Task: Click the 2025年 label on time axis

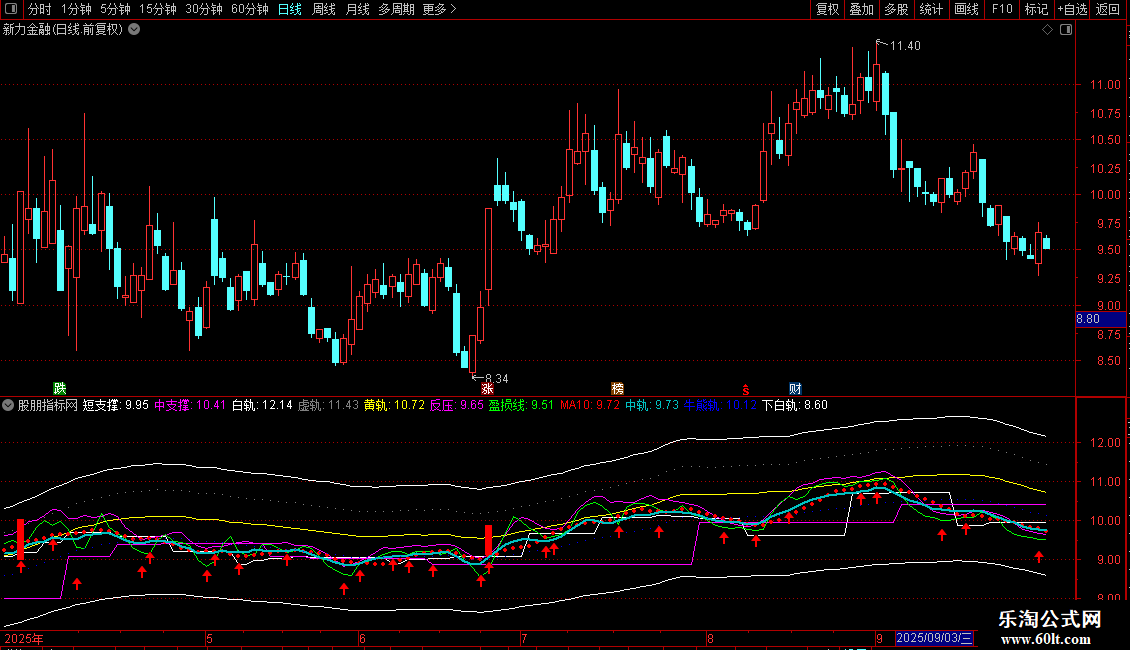Action: [24, 638]
